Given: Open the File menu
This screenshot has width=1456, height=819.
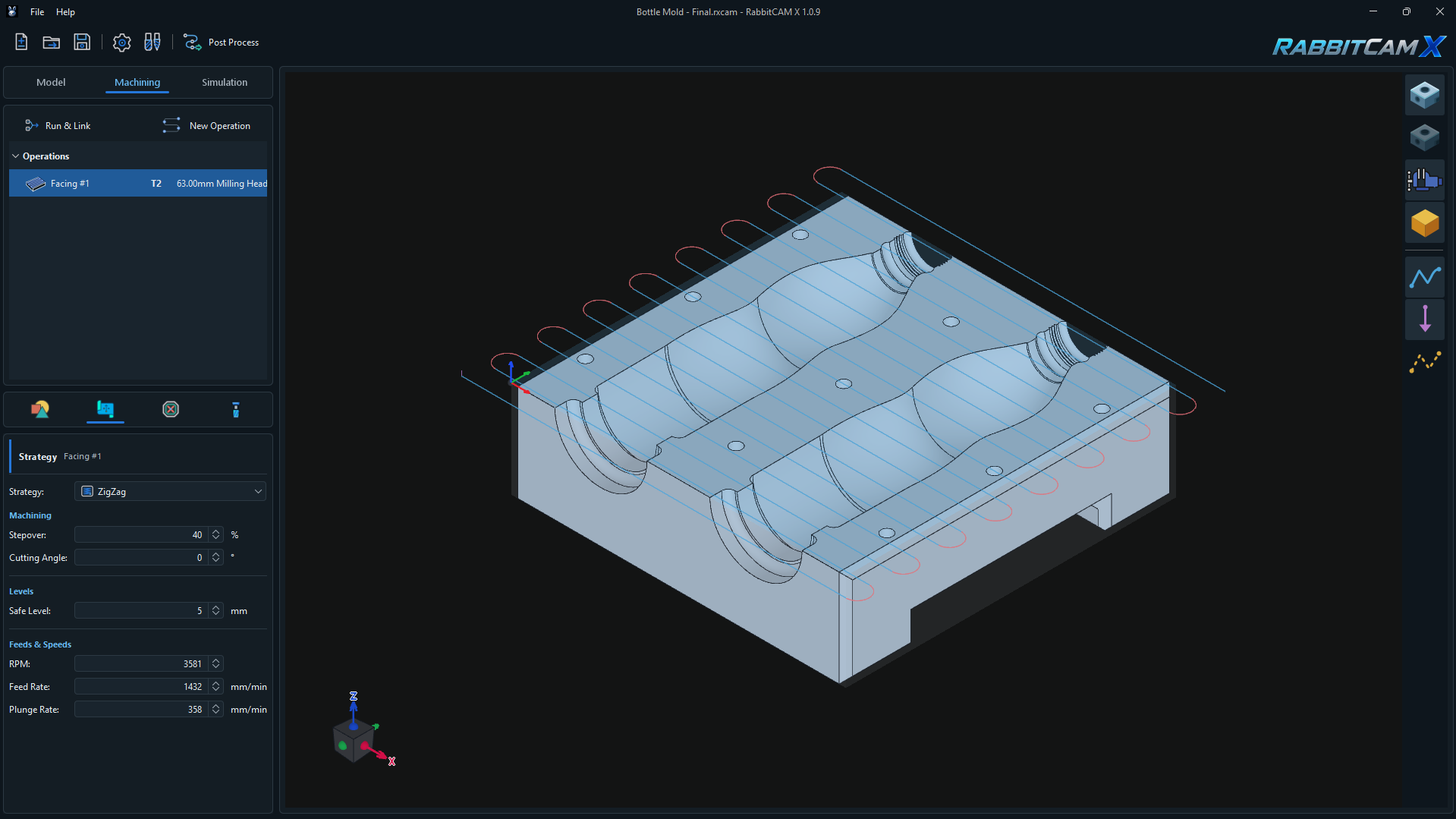Looking at the screenshot, I should point(37,12).
